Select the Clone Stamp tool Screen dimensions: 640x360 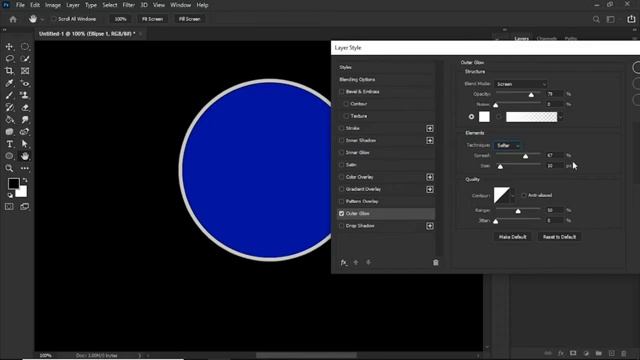click(x=25, y=96)
